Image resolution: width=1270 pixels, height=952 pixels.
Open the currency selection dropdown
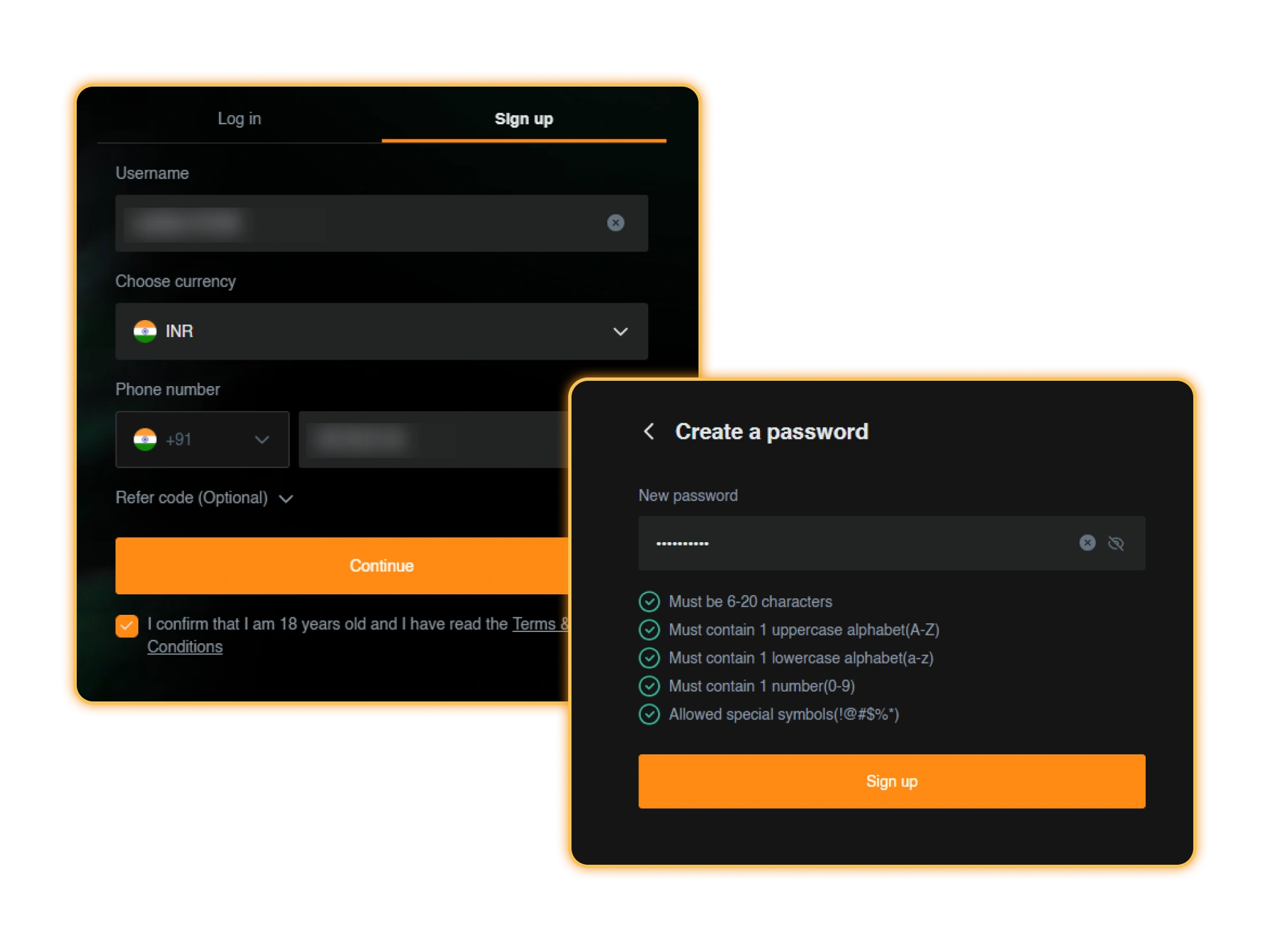click(x=620, y=331)
